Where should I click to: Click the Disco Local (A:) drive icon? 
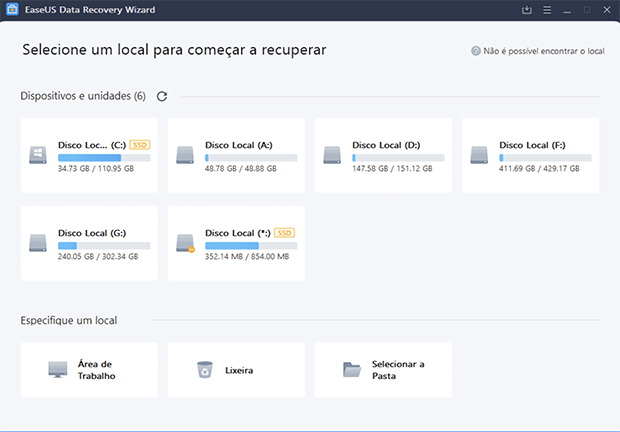point(185,156)
